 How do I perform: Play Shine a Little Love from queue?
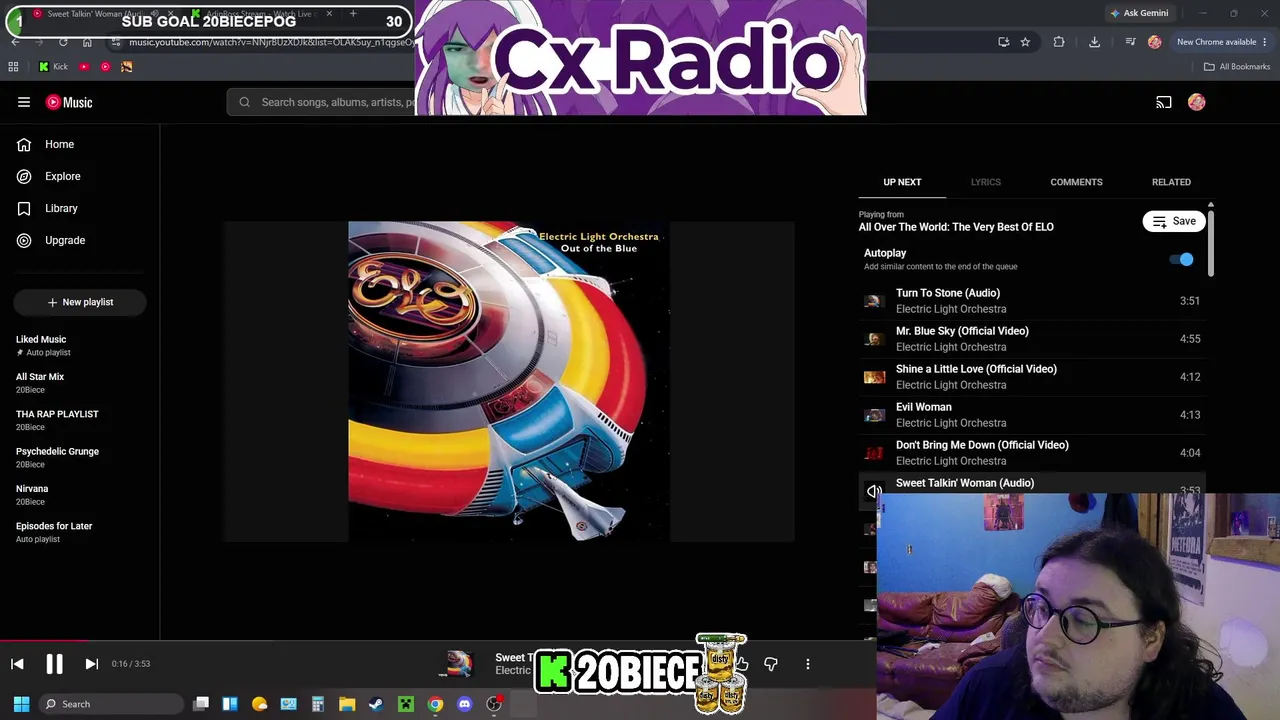click(1032, 377)
